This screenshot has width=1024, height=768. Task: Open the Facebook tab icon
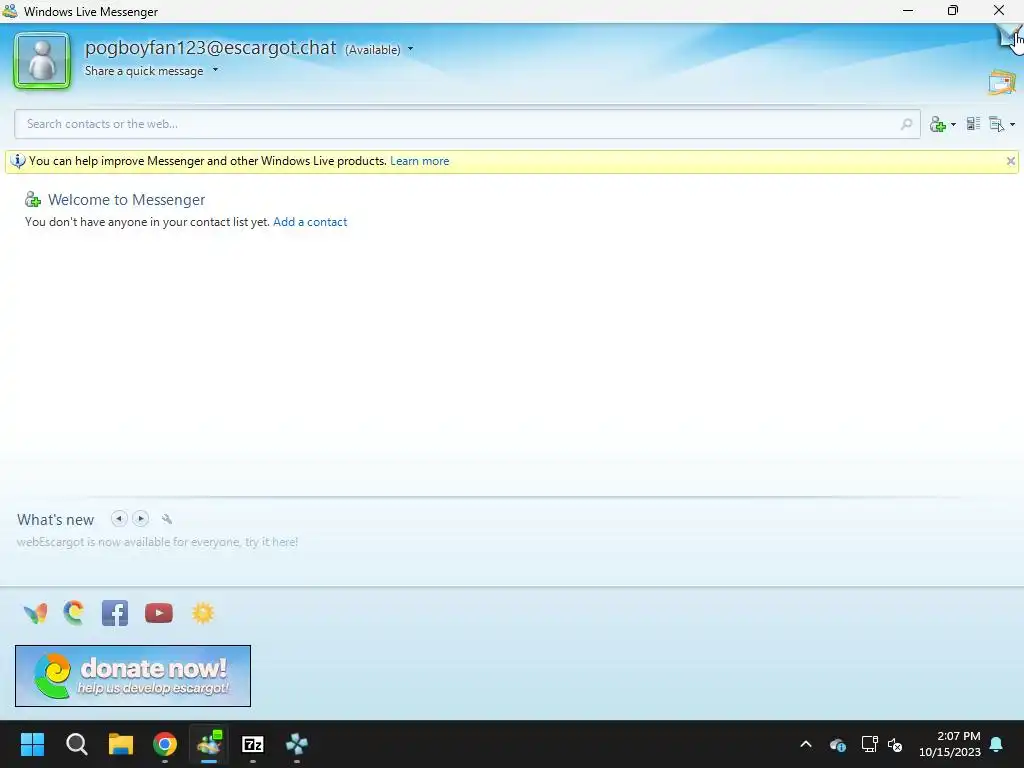pos(115,613)
